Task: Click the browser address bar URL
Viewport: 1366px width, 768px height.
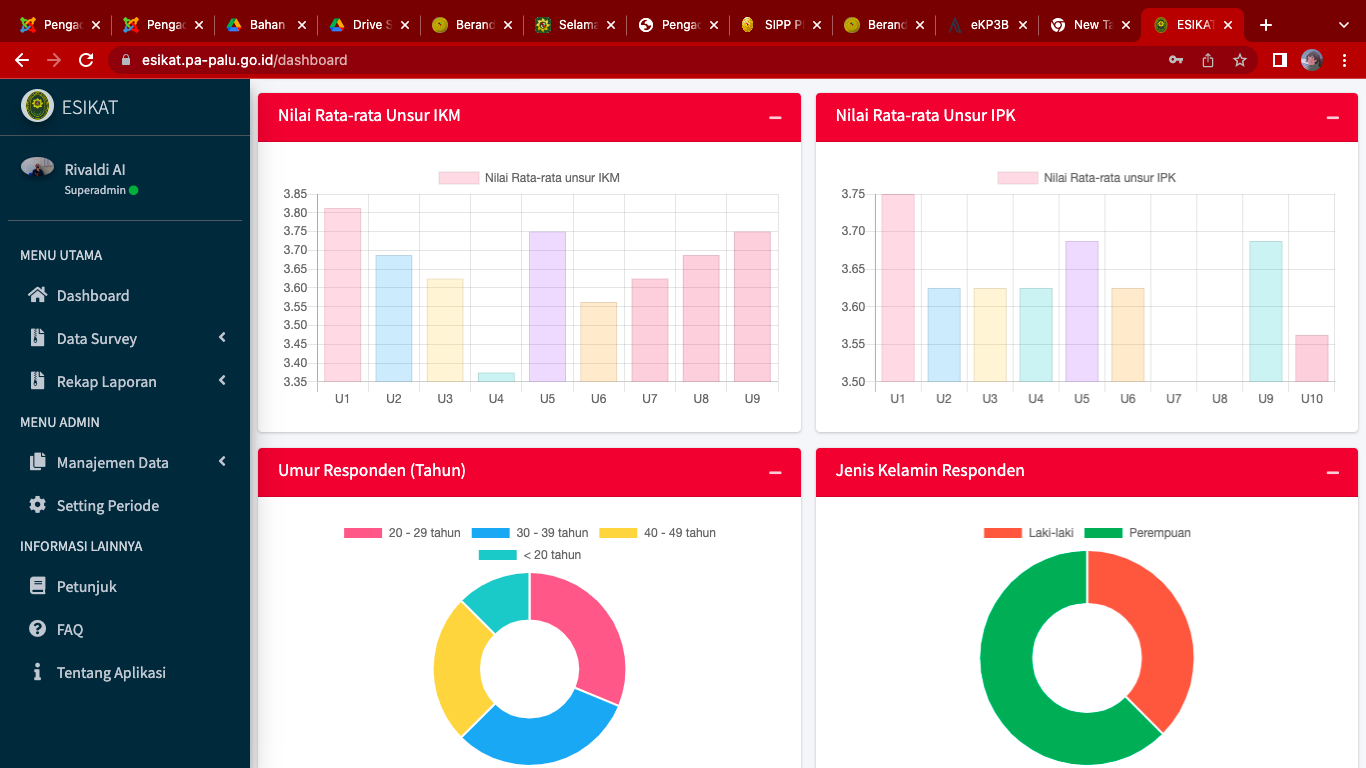Action: (245, 60)
